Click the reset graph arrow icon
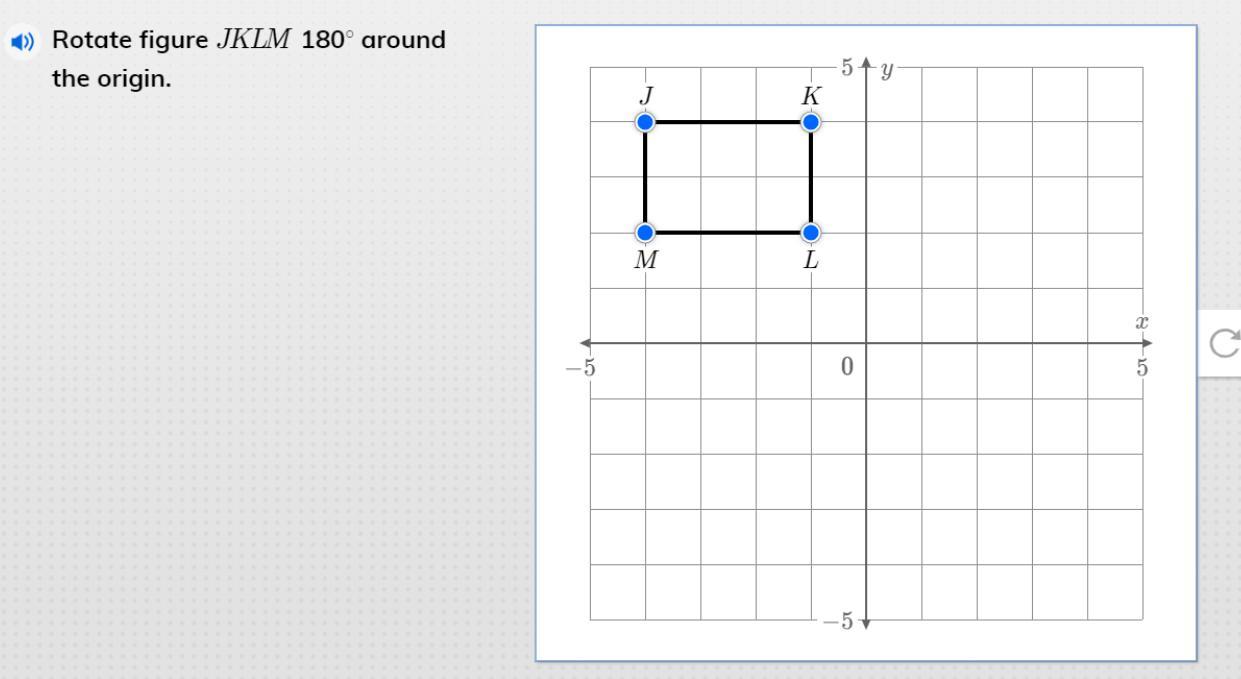This screenshot has width=1241, height=679. point(1223,343)
